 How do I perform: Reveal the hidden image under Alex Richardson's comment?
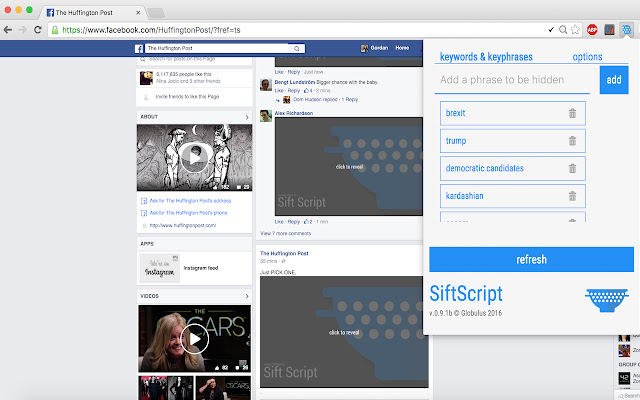pyautogui.click(x=349, y=167)
